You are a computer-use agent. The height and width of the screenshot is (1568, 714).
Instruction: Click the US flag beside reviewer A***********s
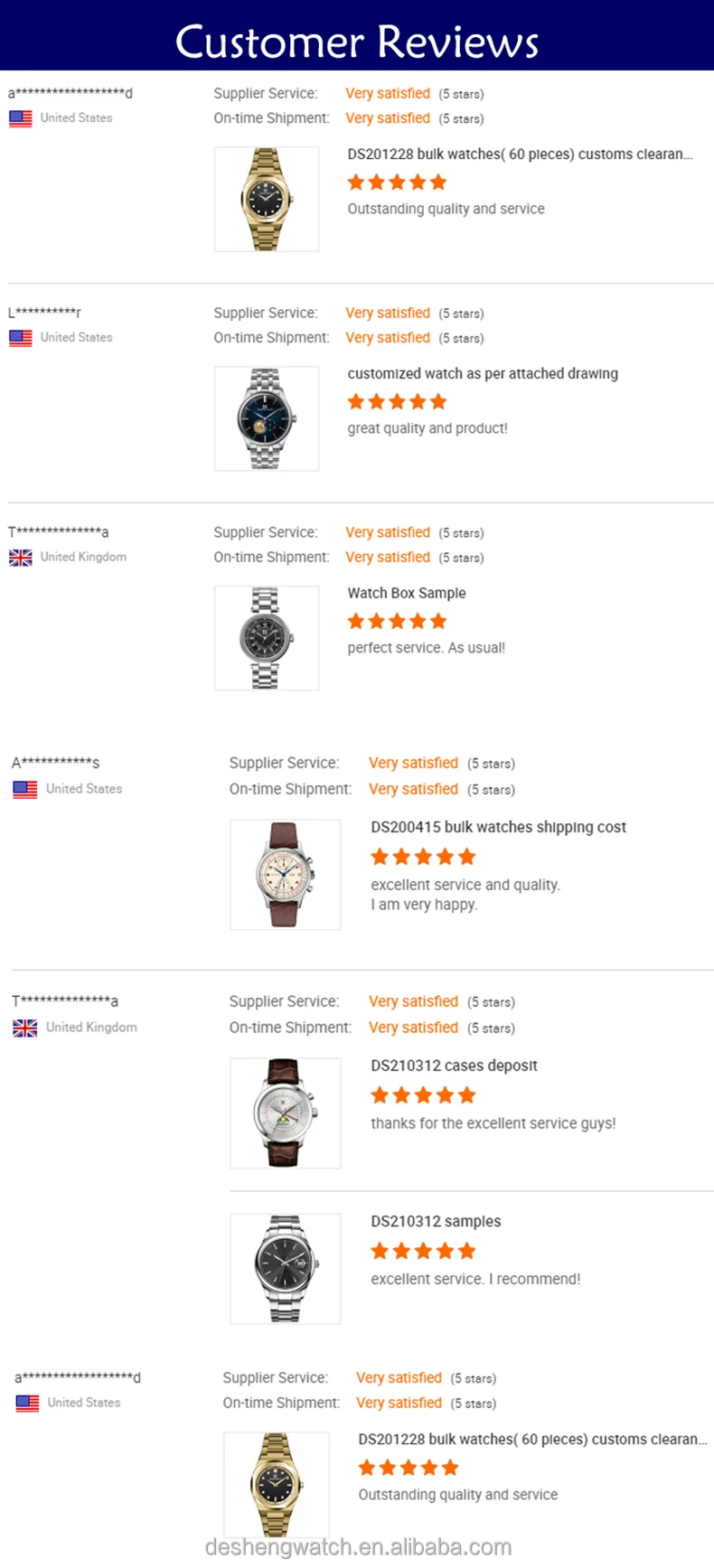click(25, 789)
